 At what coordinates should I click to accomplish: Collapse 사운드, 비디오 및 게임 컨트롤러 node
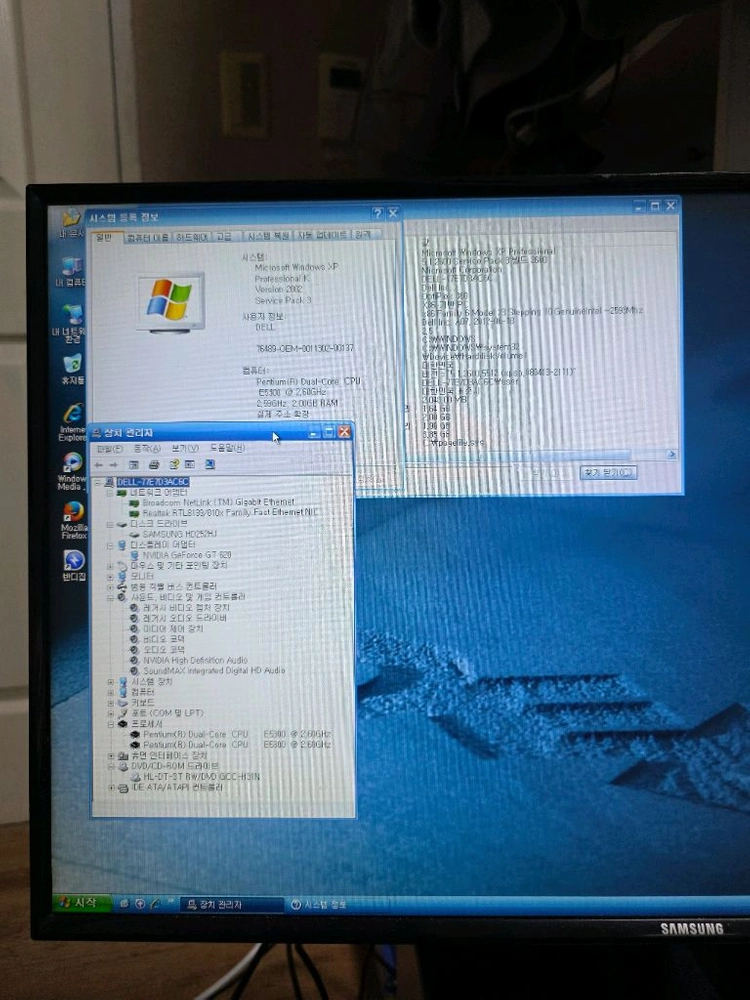point(110,598)
